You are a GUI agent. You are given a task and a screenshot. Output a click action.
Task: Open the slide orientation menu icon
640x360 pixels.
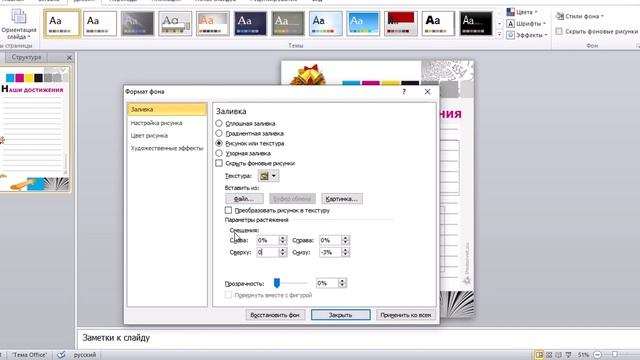click(18, 16)
